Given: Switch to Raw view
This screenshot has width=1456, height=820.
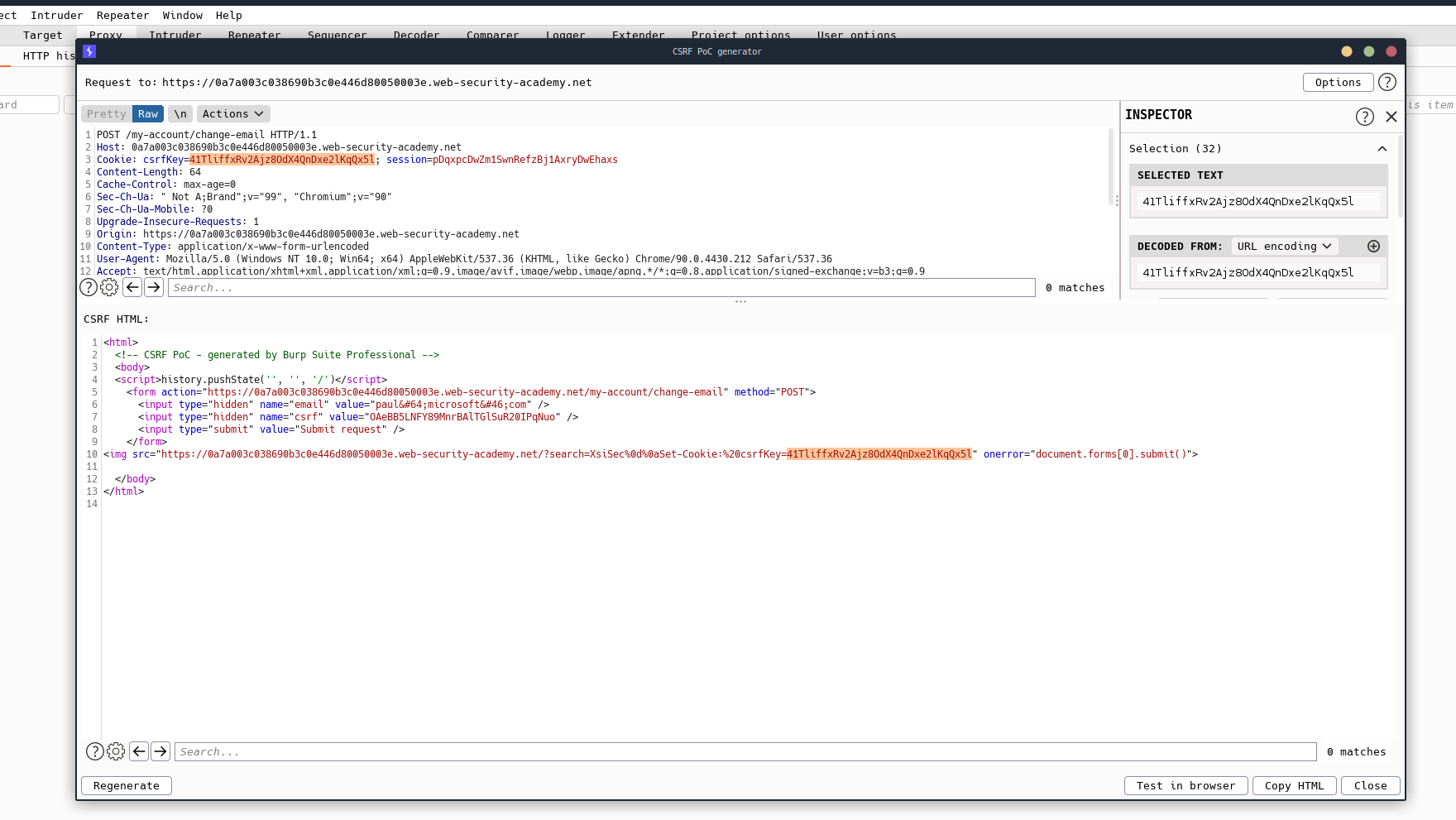Looking at the screenshot, I should 148,114.
